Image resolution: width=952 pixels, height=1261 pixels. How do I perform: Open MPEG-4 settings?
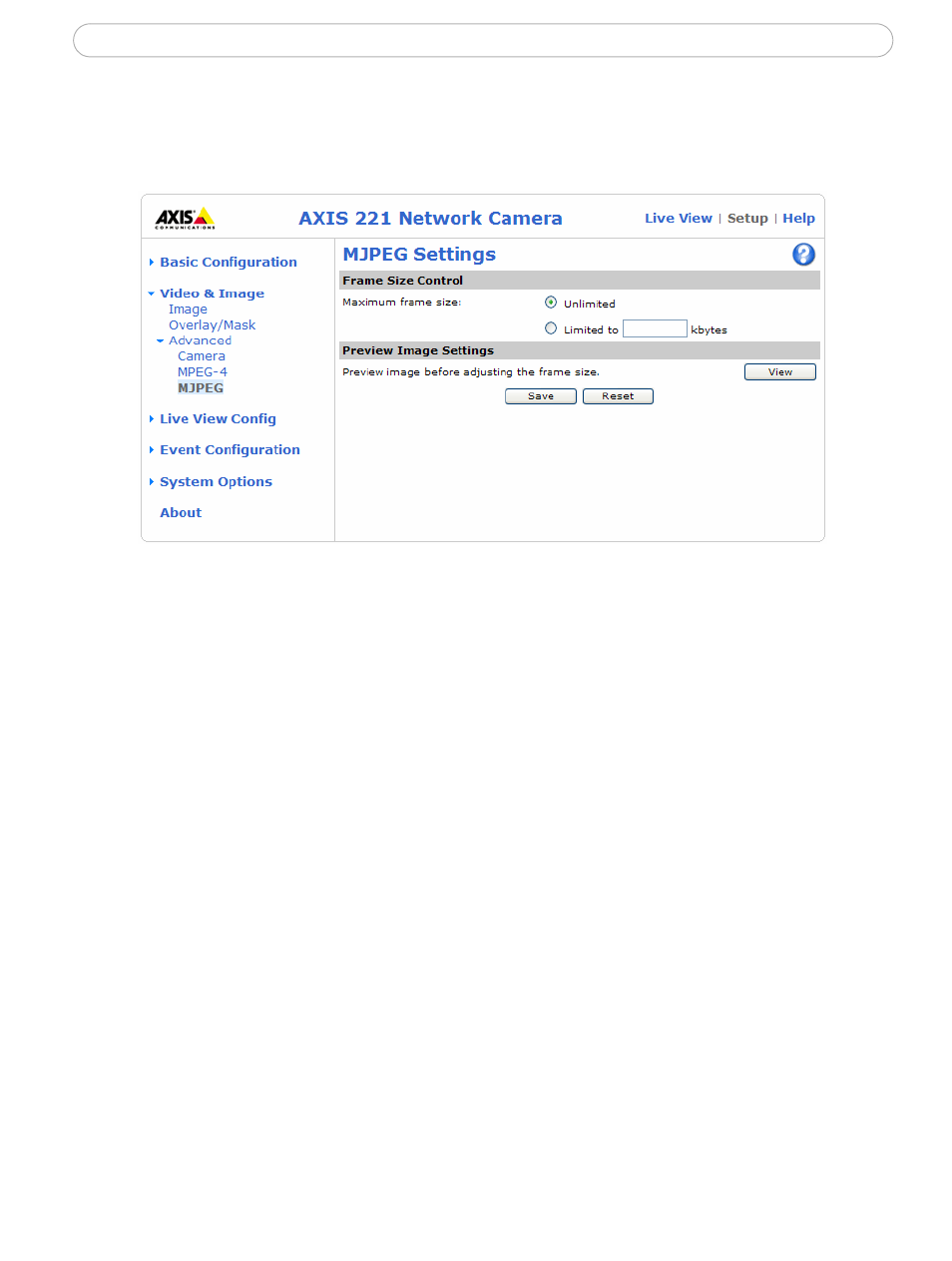[203, 372]
